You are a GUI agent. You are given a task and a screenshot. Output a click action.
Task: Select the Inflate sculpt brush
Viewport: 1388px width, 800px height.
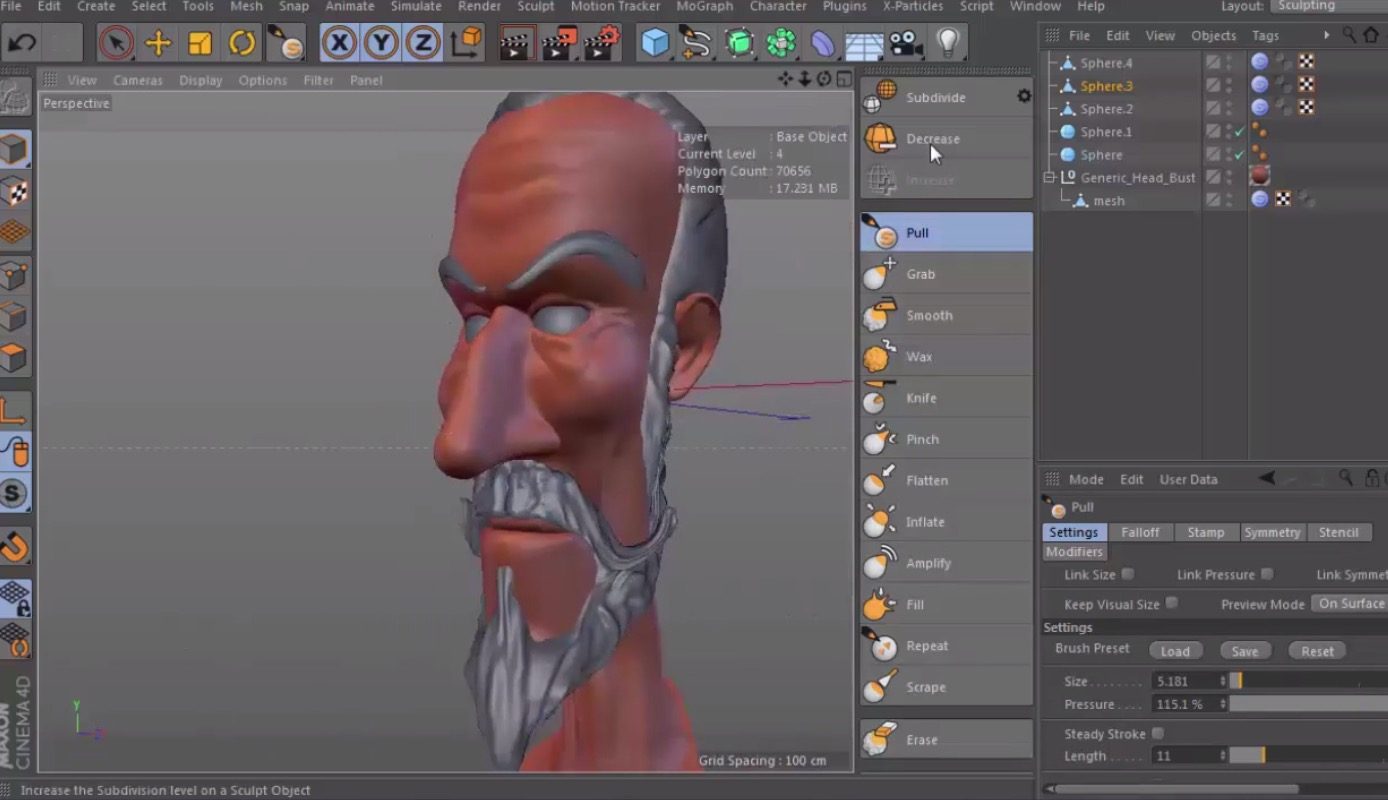[946, 522]
